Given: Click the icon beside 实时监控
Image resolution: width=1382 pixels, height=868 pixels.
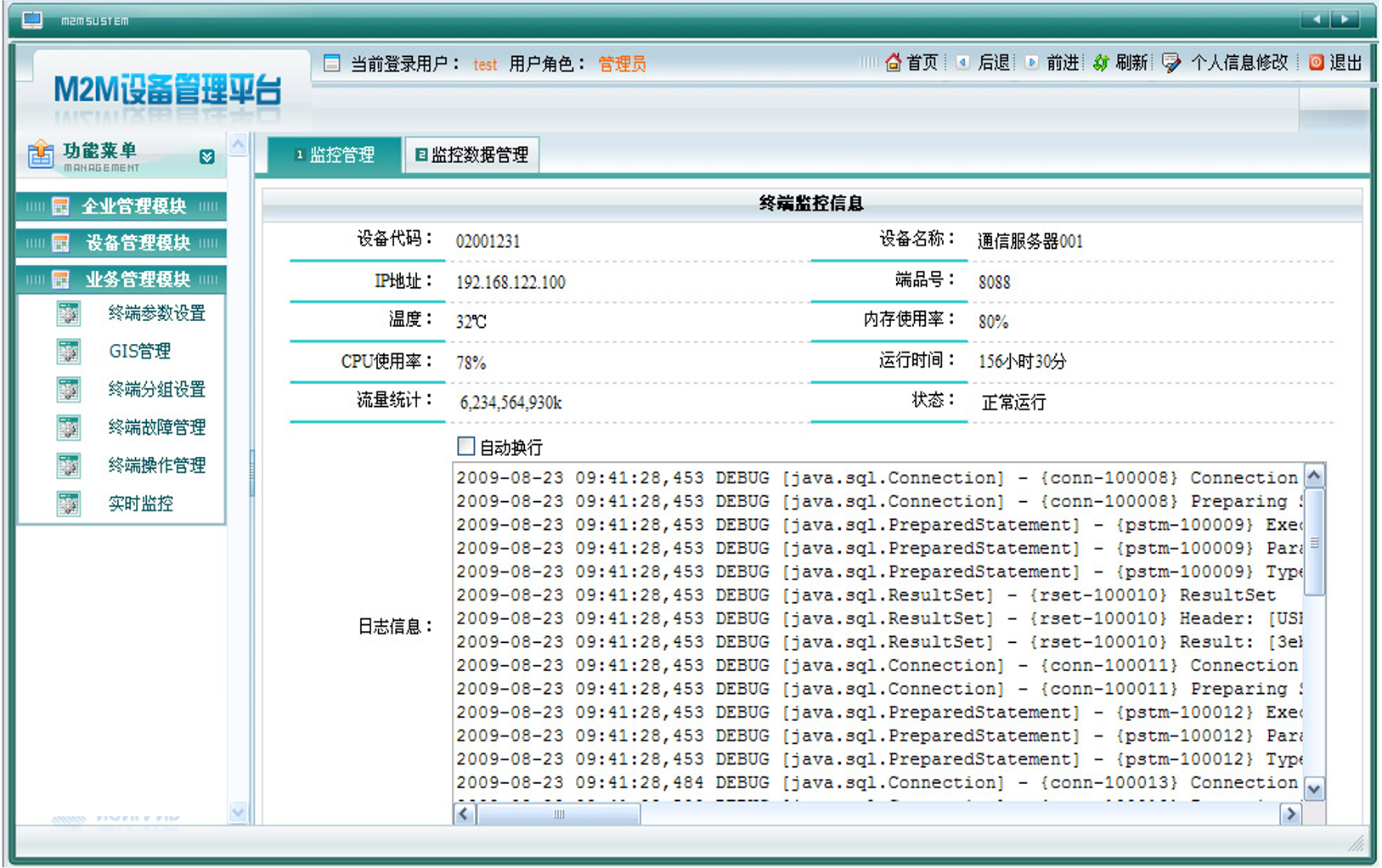Looking at the screenshot, I should point(69,504).
